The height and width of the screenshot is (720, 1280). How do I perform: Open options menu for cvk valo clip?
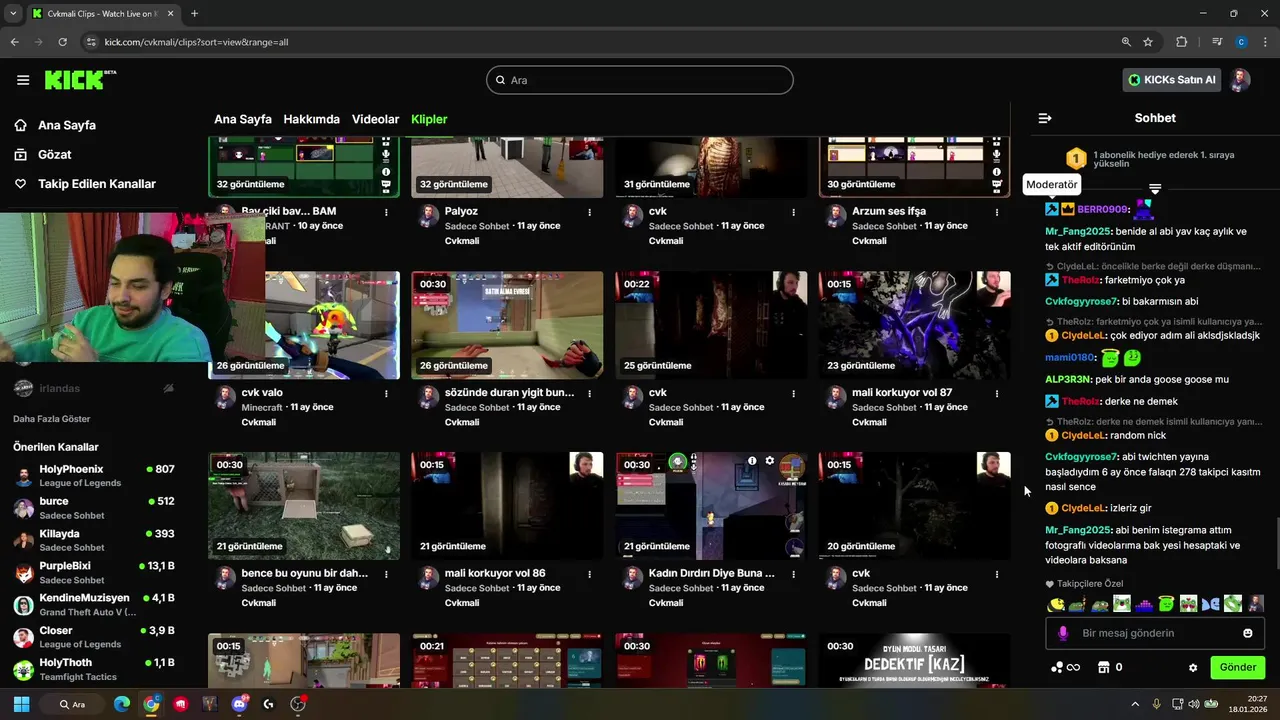tap(386, 393)
